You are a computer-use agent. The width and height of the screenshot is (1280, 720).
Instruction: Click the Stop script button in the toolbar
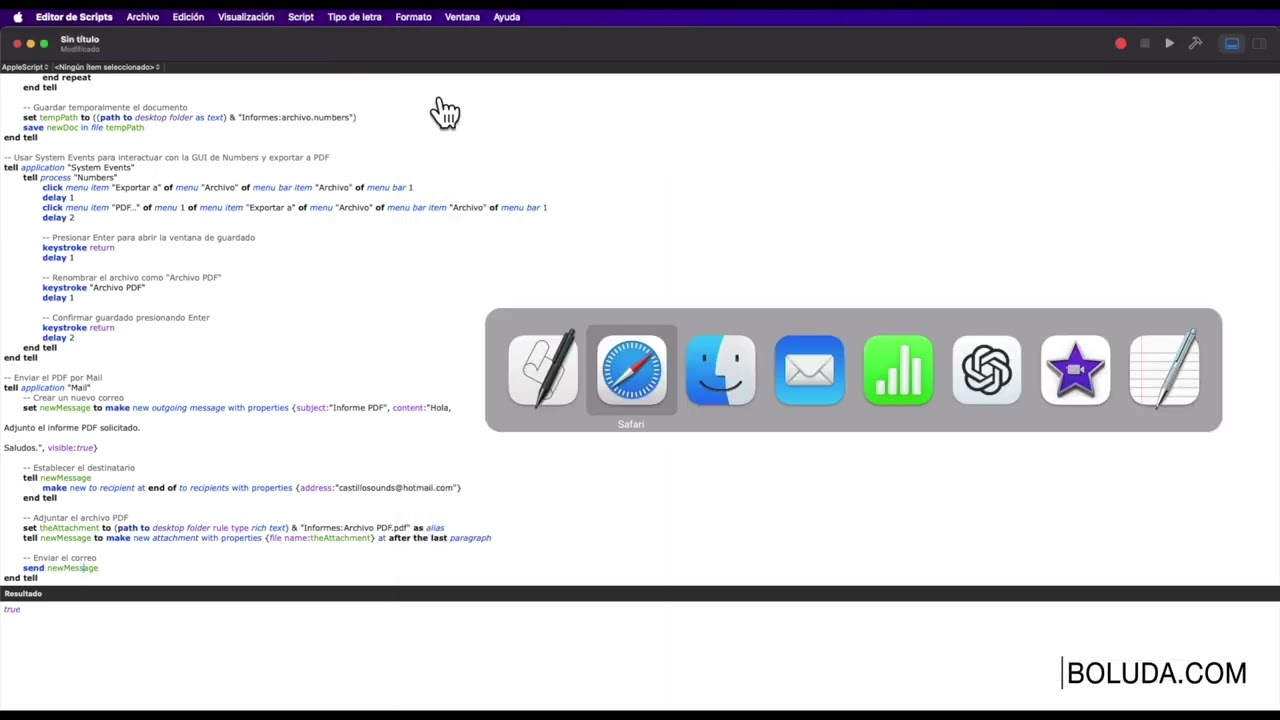[1145, 44]
